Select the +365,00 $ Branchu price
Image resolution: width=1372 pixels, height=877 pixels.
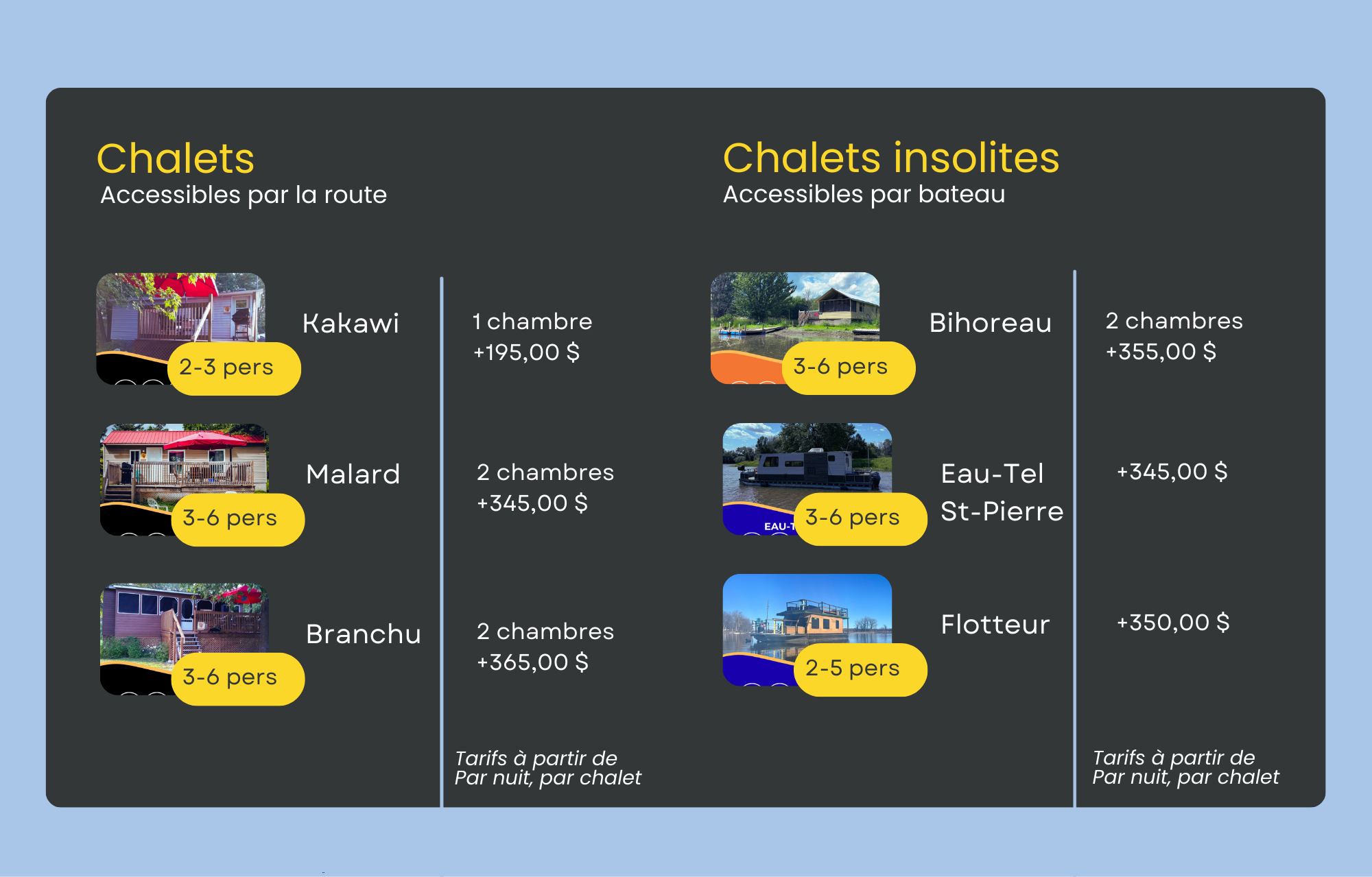tap(532, 662)
